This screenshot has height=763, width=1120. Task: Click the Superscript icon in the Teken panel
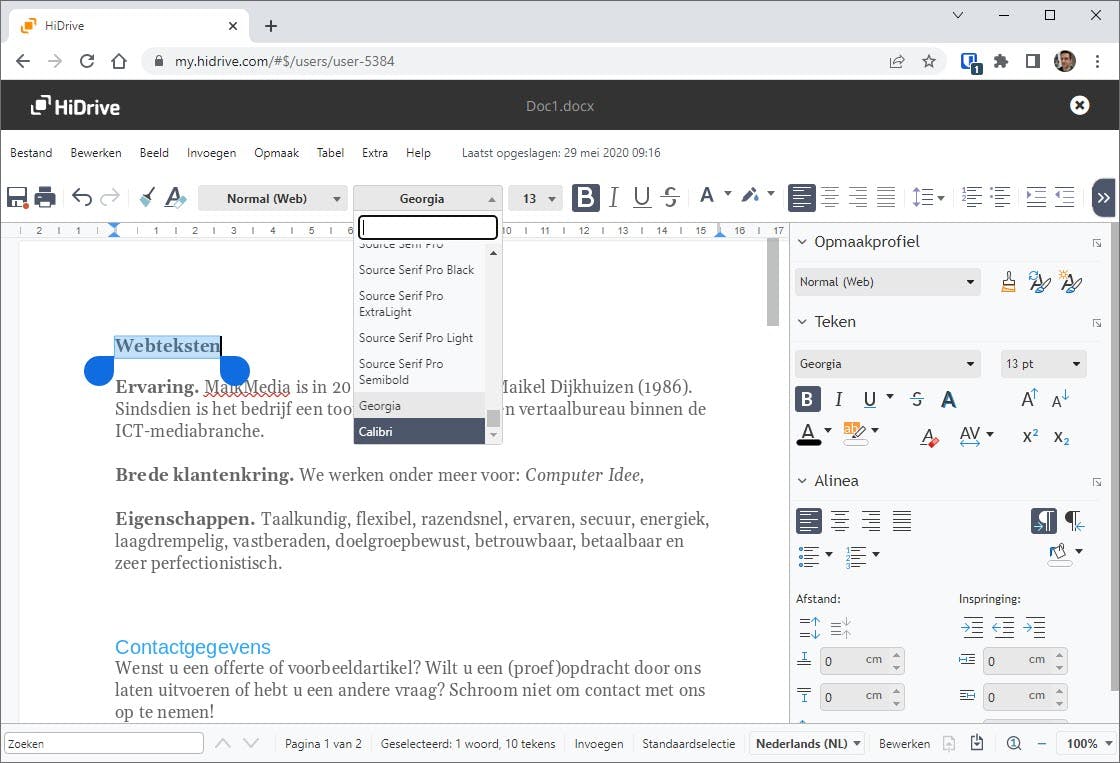coord(1029,436)
